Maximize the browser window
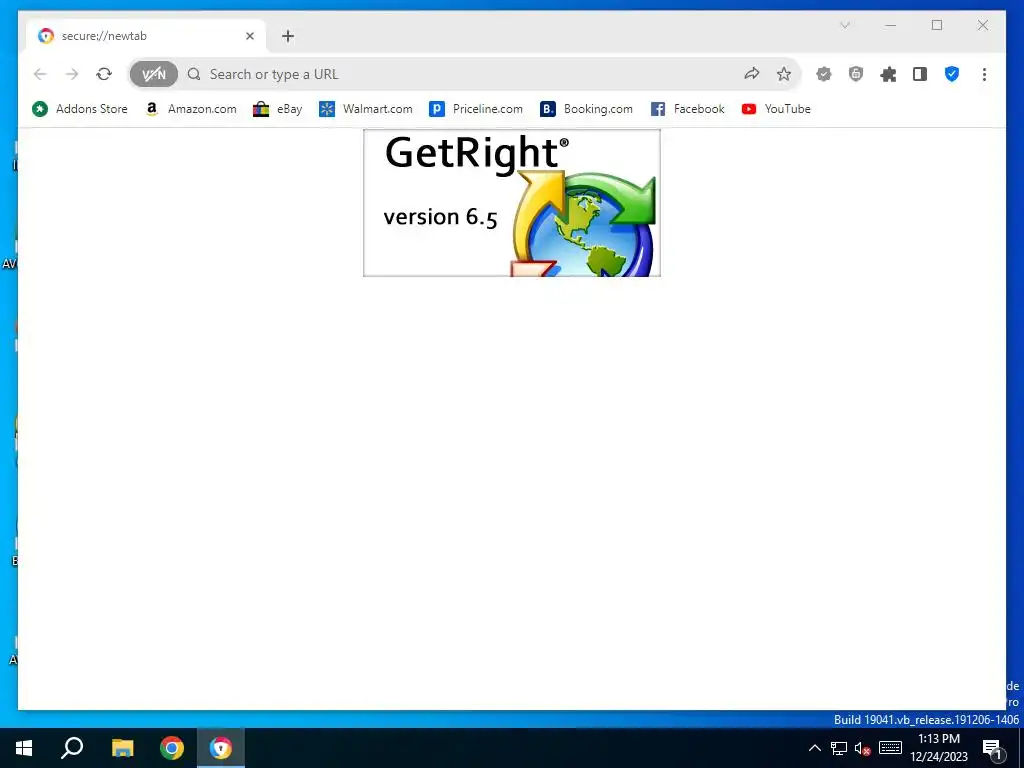Screen dimensions: 1024x768 click(x=937, y=25)
